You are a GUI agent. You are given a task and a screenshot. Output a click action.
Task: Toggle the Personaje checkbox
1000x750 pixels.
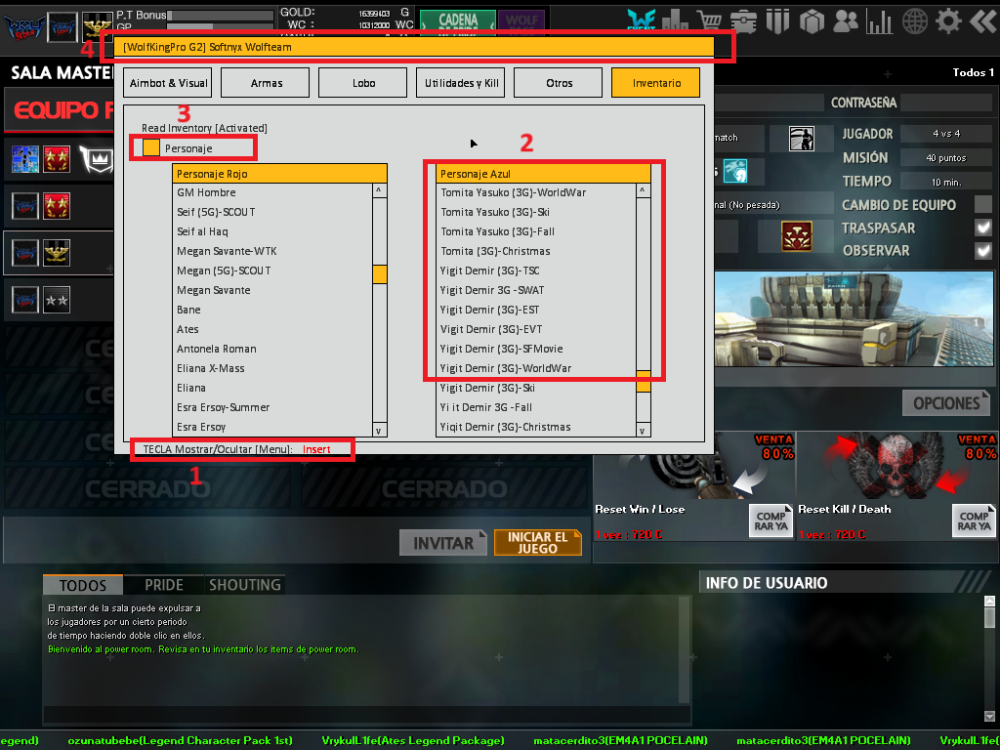[151, 148]
